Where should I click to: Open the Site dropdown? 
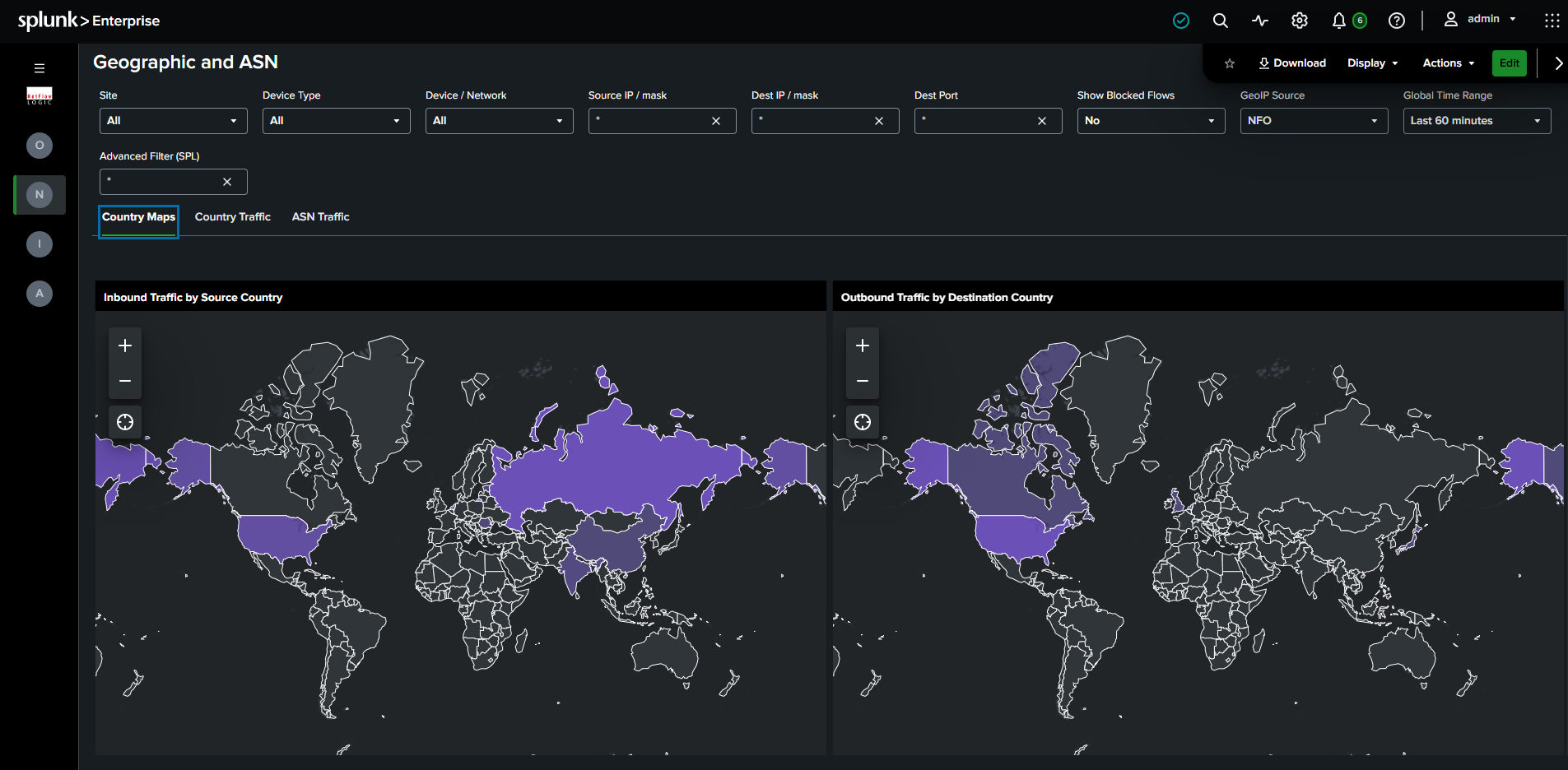click(x=173, y=121)
